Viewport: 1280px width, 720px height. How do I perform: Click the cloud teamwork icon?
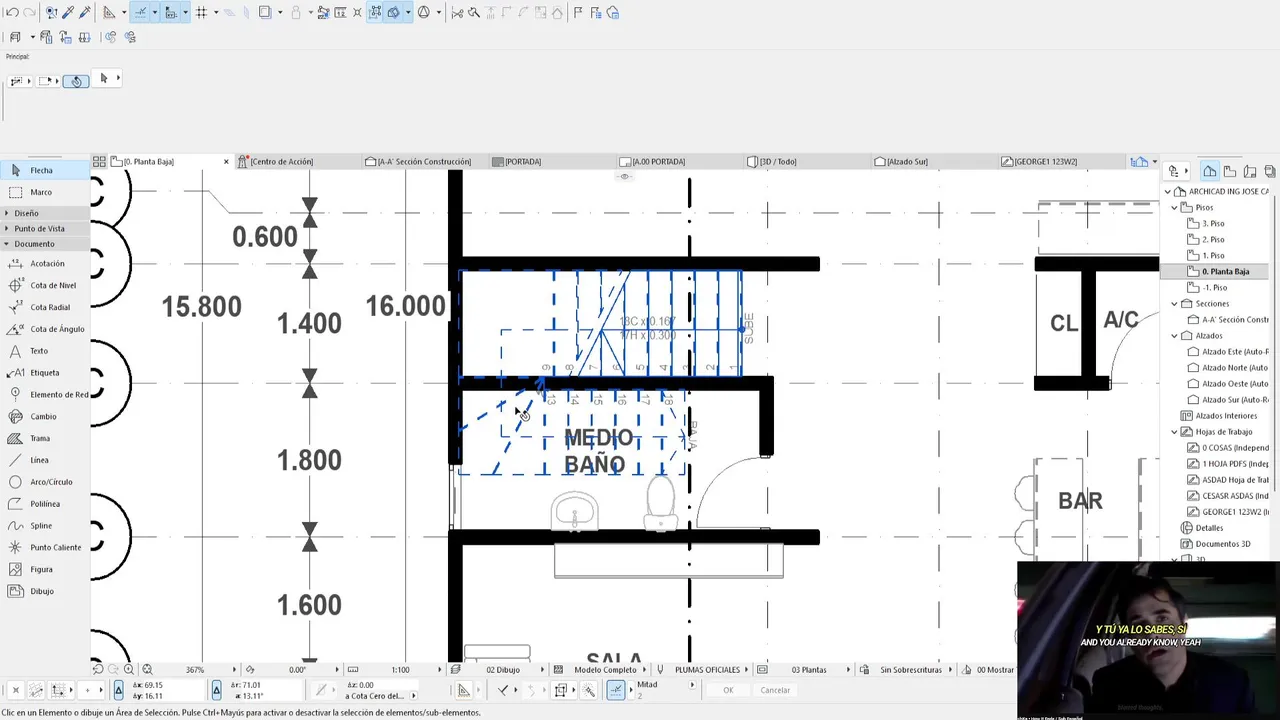click(612, 13)
